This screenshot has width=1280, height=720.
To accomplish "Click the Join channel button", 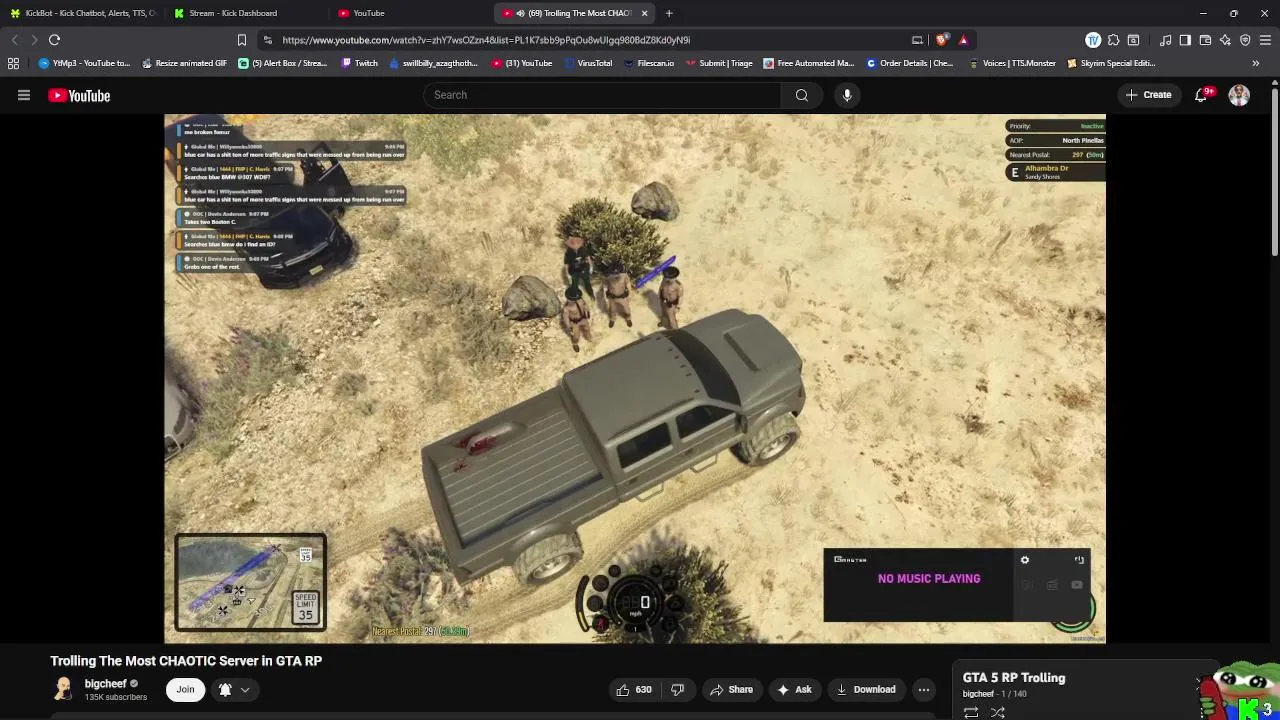I will pyautogui.click(x=185, y=690).
